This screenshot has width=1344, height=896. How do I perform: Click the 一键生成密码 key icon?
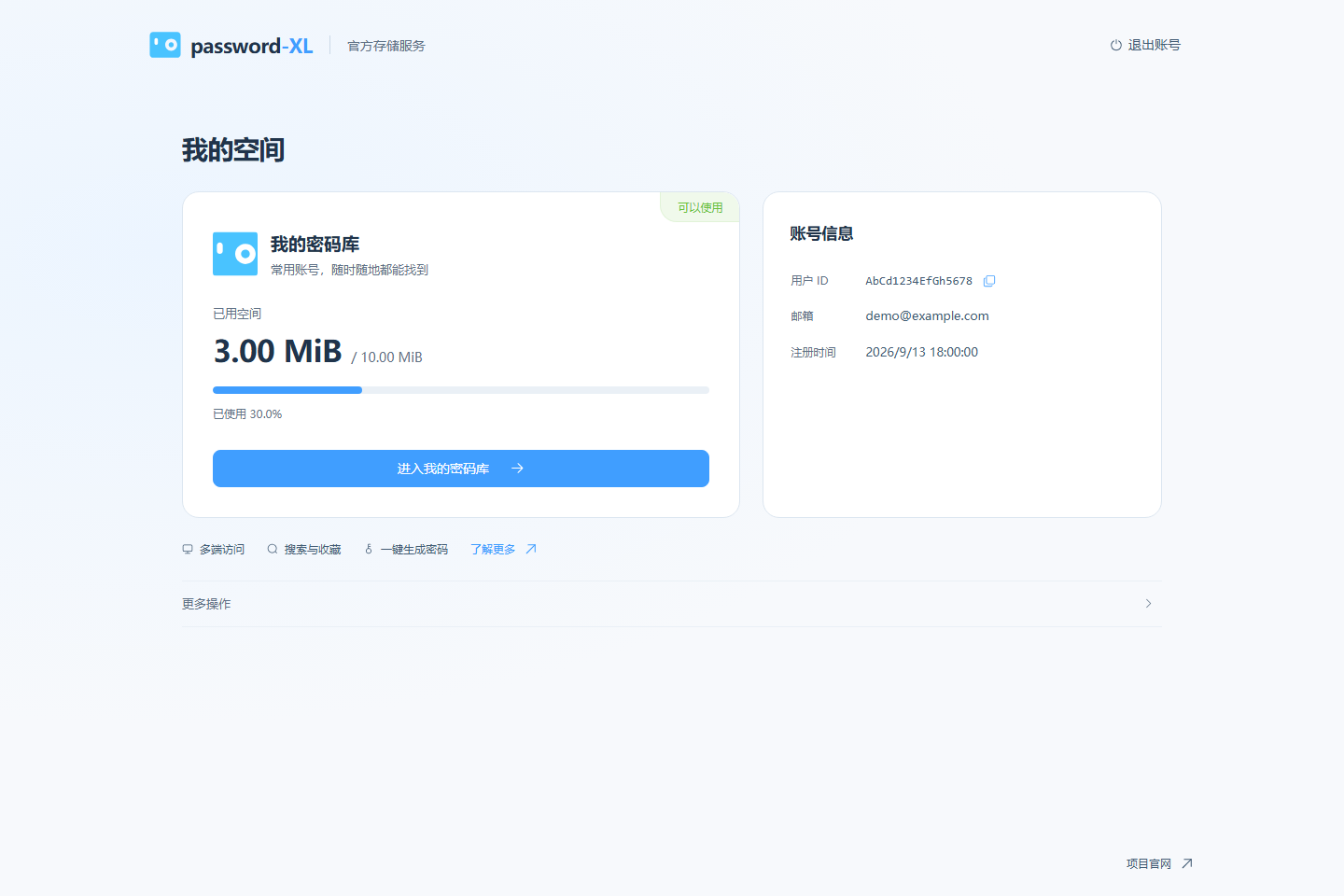pyautogui.click(x=369, y=549)
